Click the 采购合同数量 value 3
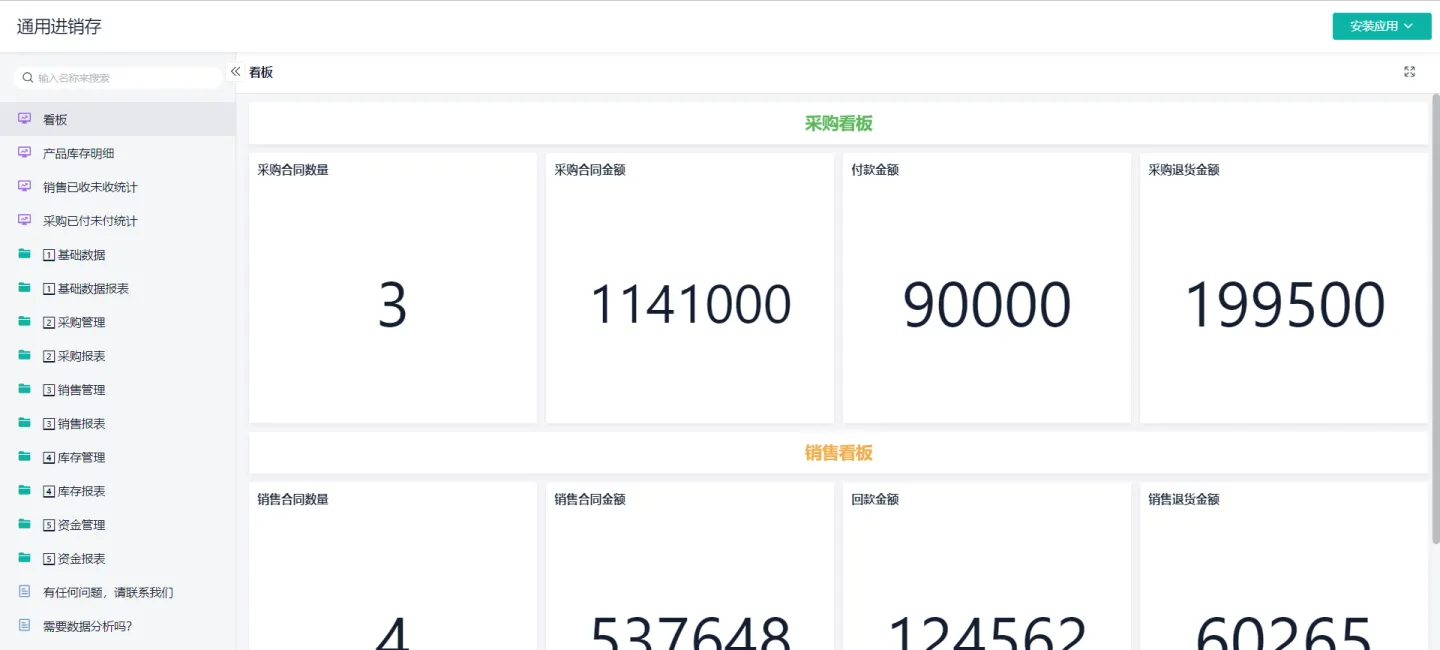This screenshot has height=650, width=1440. click(392, 306)
